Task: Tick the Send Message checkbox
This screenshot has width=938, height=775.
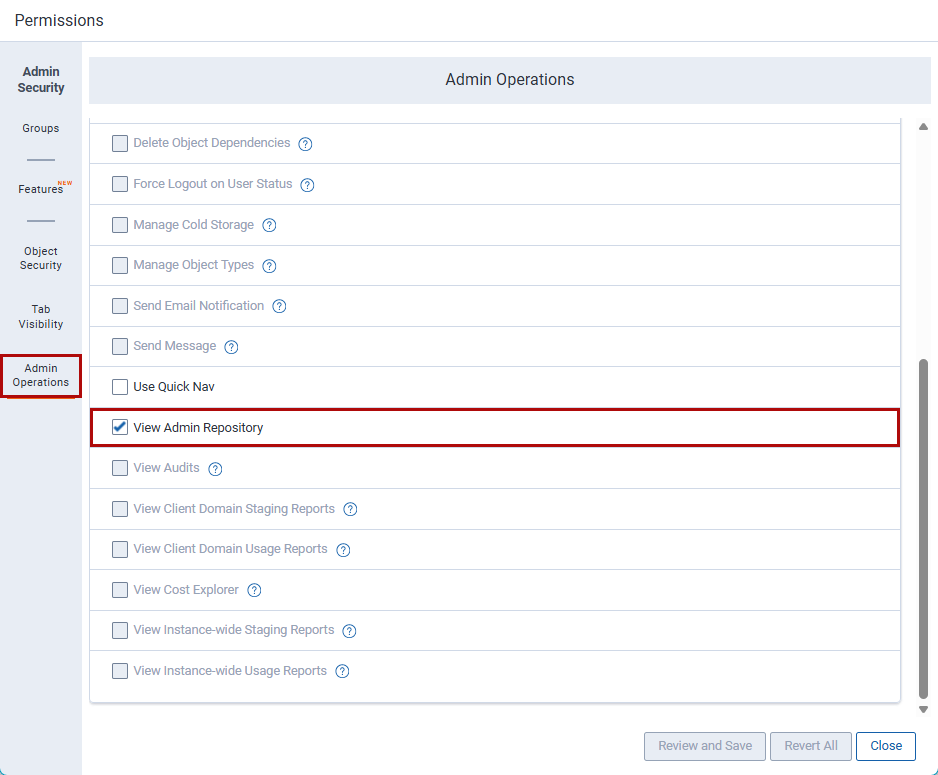Action: coord(120,346)
